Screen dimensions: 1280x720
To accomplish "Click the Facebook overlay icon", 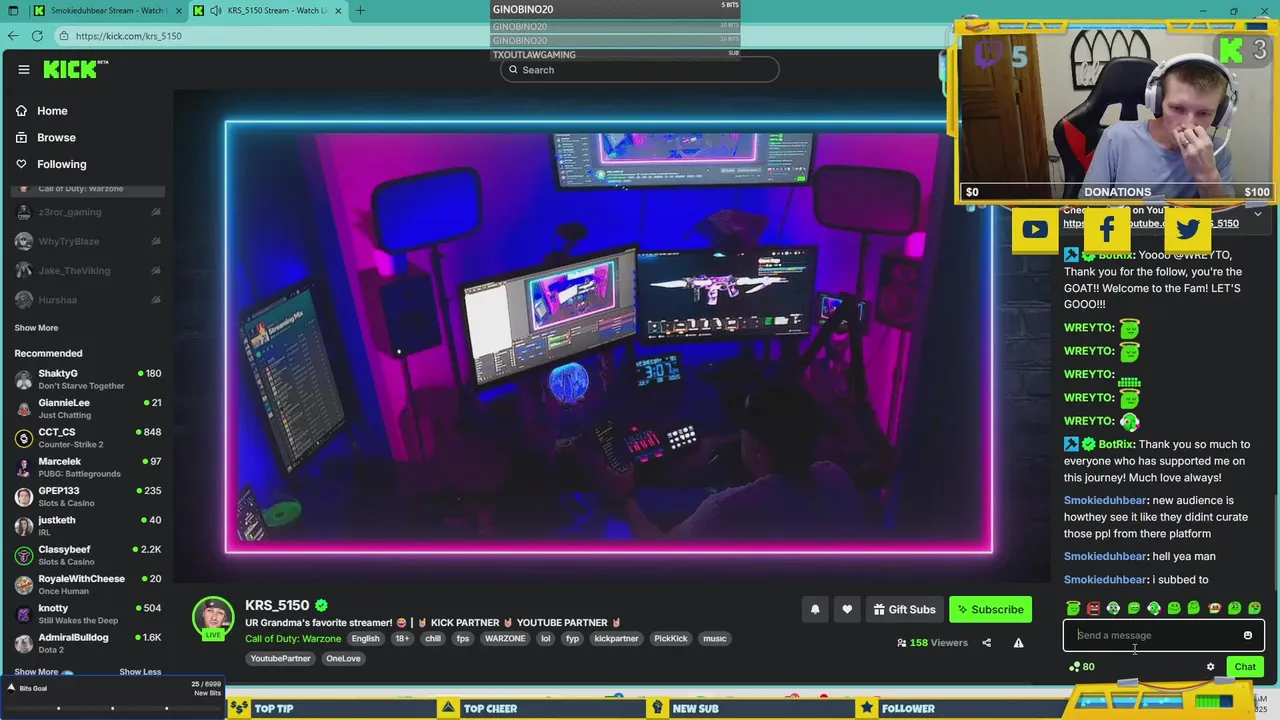I will 1107,230.
